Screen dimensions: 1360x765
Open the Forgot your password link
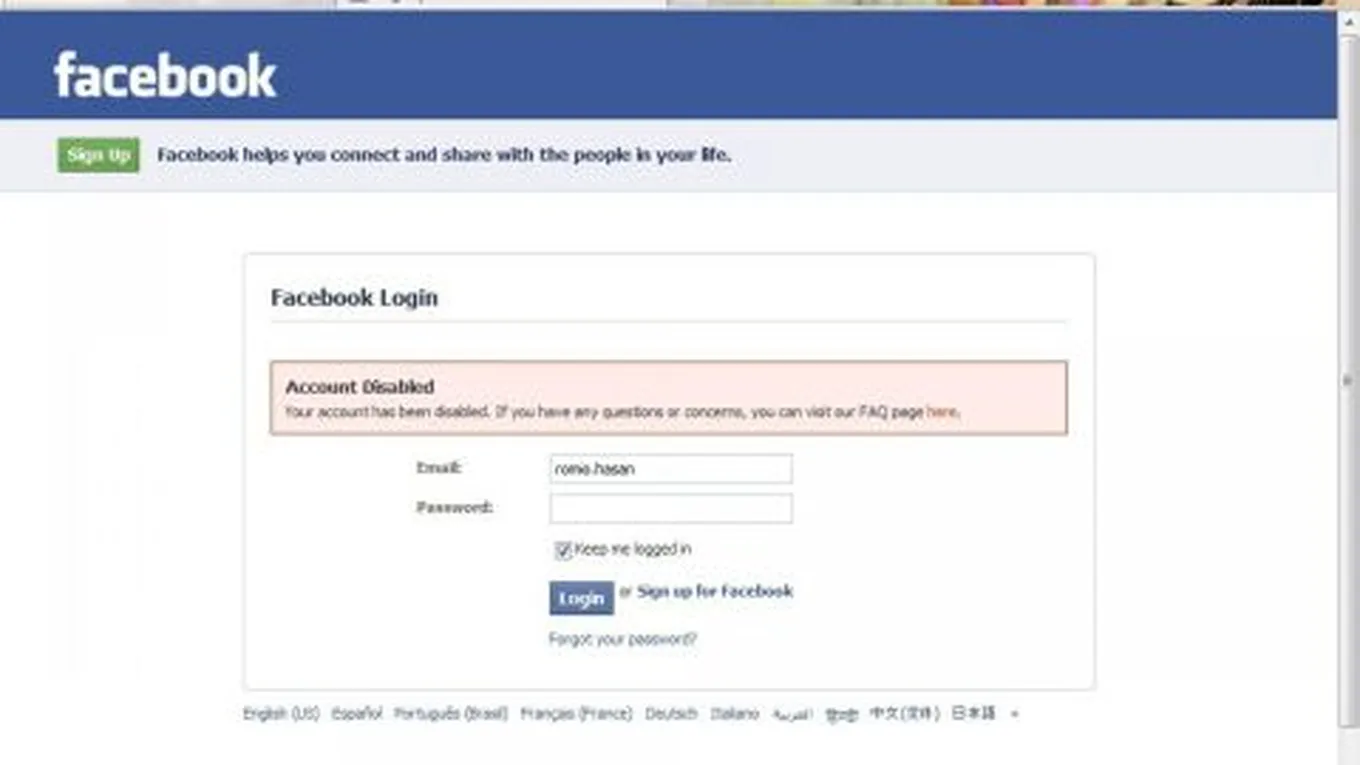point(622,639)
